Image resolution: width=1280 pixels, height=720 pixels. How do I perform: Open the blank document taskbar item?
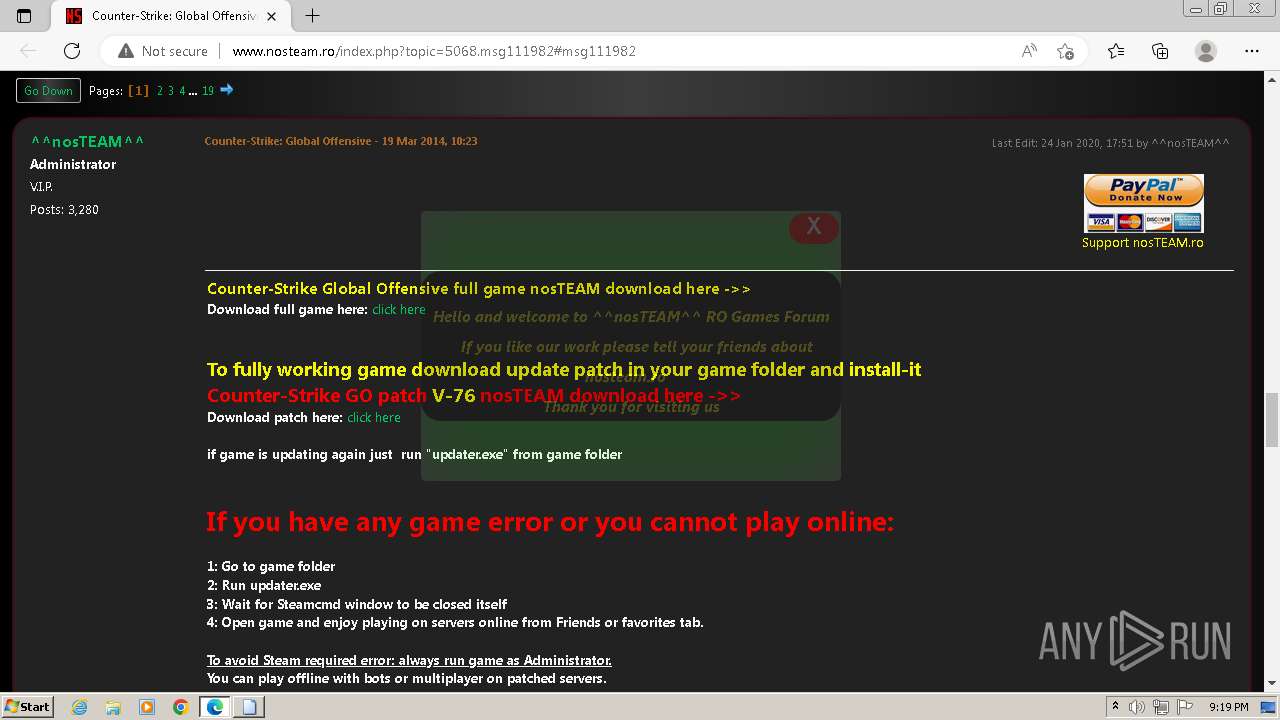click(249, 707)
